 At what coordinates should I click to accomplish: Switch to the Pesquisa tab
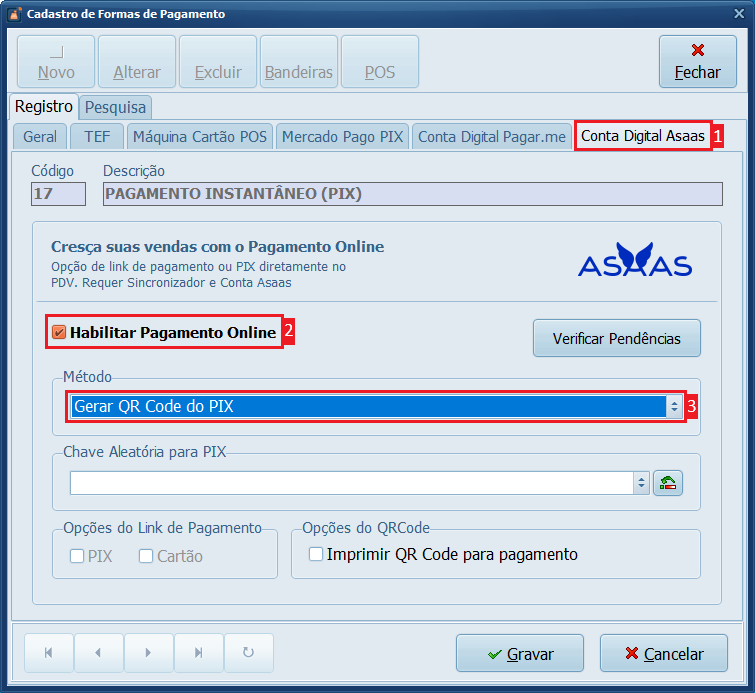116,107
